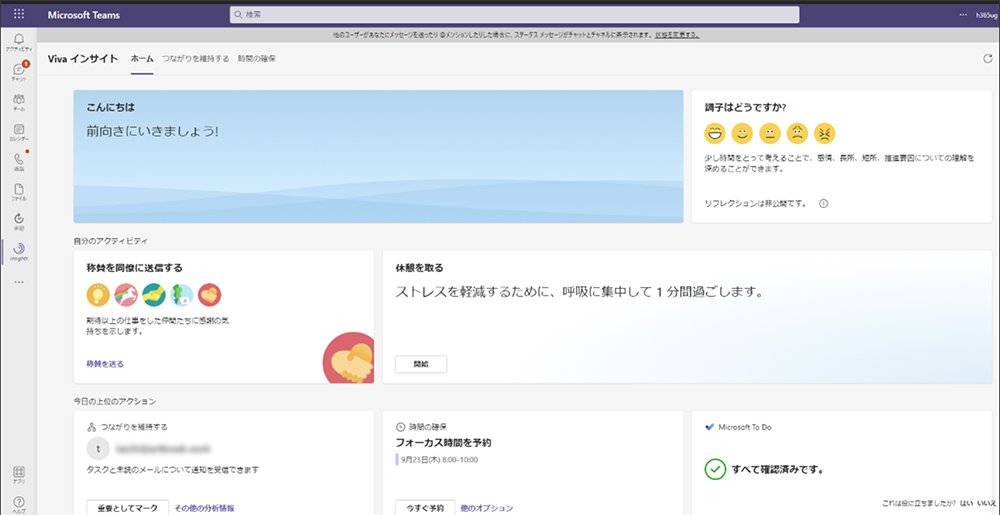
Task: Click the Viva インサイト title
Action: pyautogui.click(x=83, y=59)
